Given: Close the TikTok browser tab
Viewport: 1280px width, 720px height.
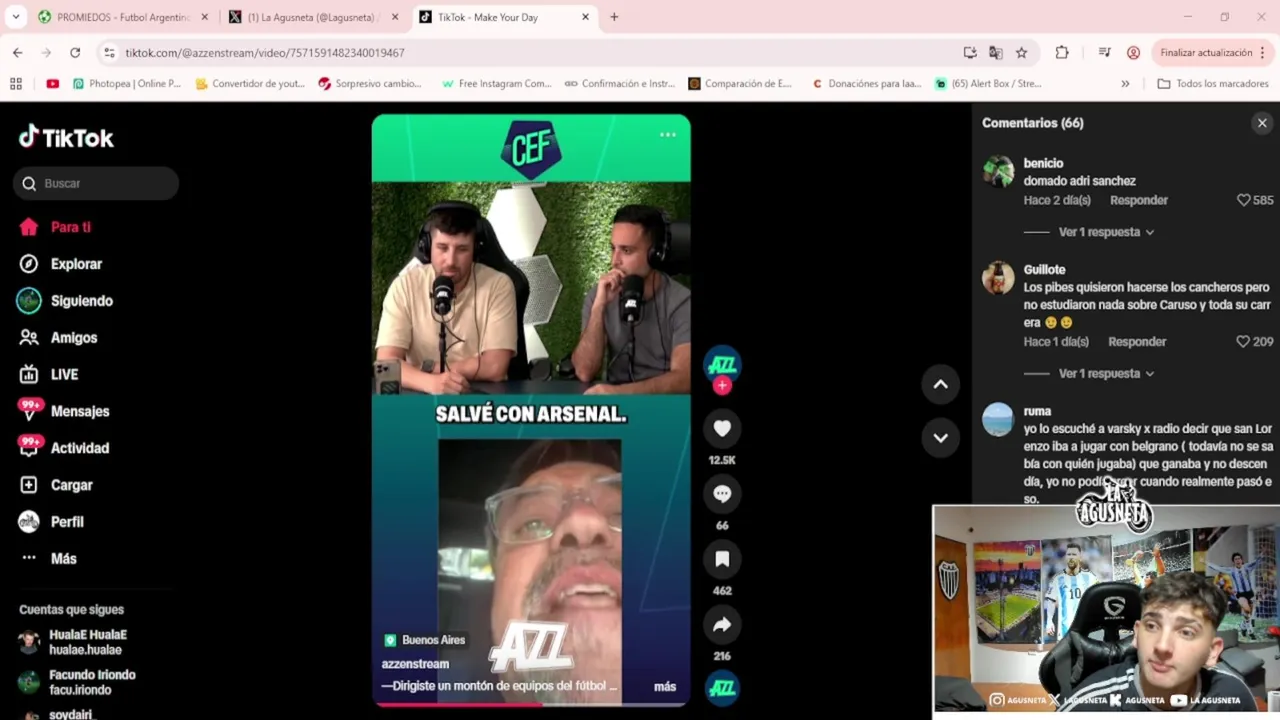Looking at the screenshot, I should (x=586, y=17).
